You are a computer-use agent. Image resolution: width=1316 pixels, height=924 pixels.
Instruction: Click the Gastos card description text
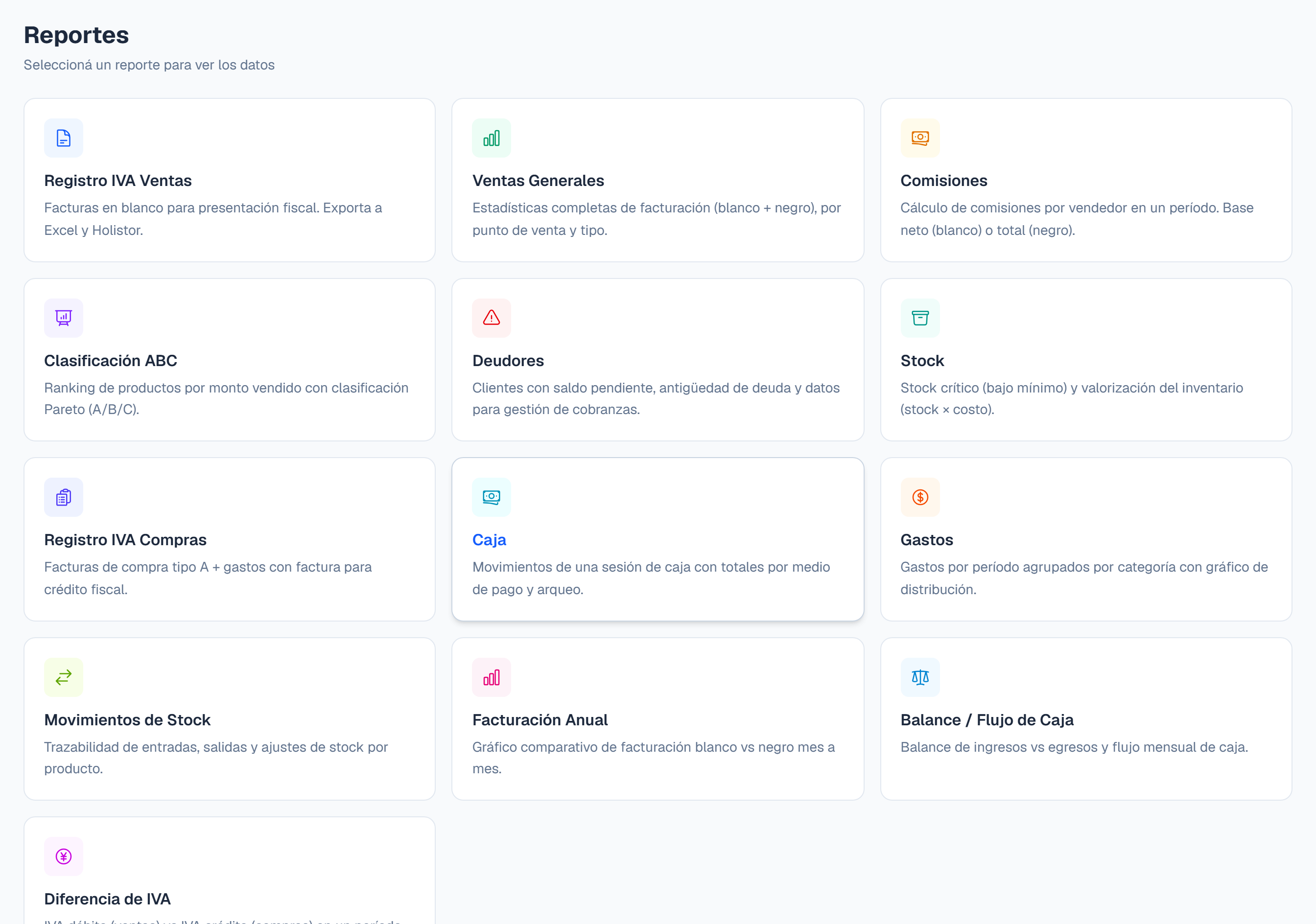click(x=1084, y=578)
